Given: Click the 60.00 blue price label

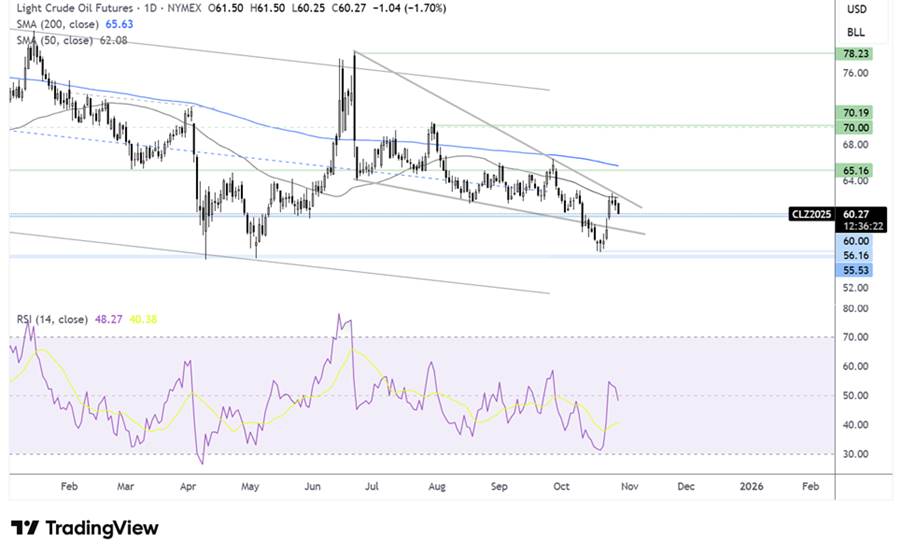Looking at the screenshot, I should click(x=857, y=241).
